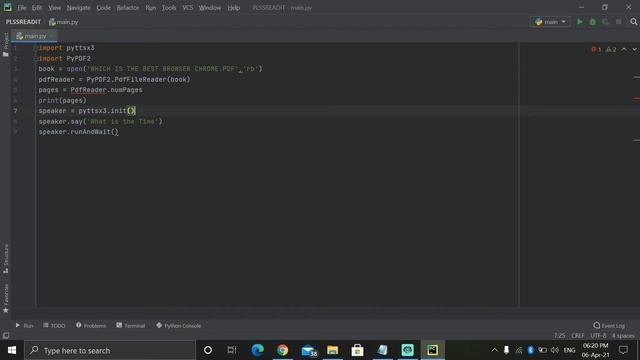Screen dimensions: 640x360
Task: Change 4 spaces indent setting
Action: (623, 336)
